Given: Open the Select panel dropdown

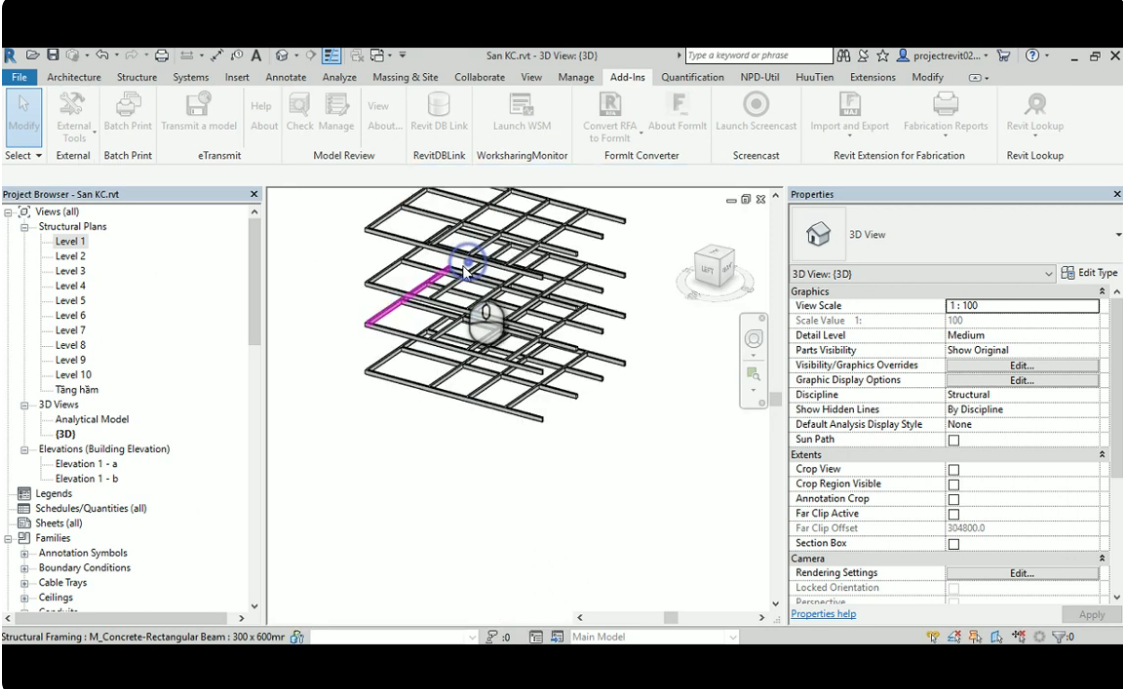Looking at the screenshot, I should tap(24, 155).
